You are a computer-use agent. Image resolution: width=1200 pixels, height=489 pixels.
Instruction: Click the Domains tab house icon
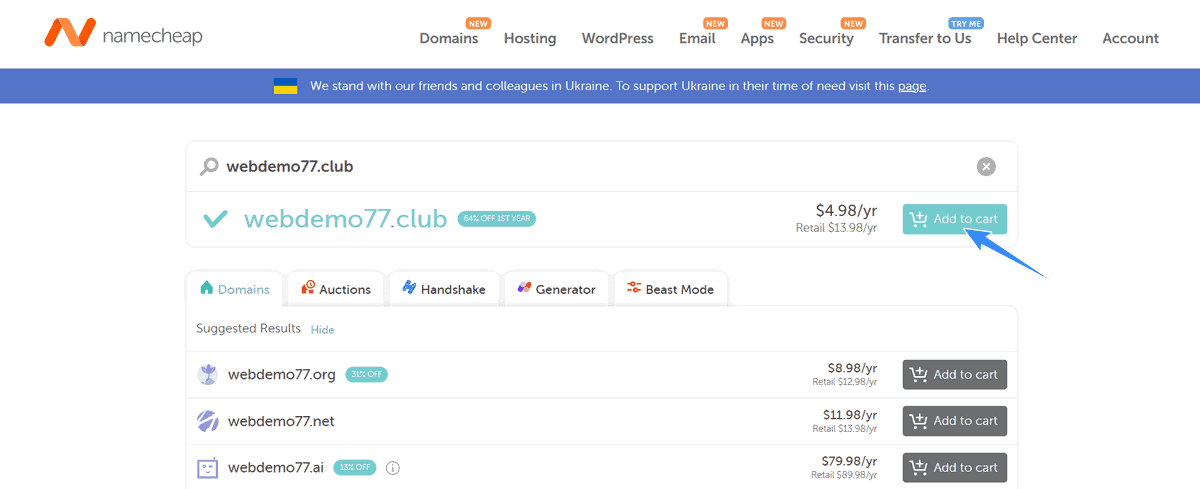[x=207, y=288]
